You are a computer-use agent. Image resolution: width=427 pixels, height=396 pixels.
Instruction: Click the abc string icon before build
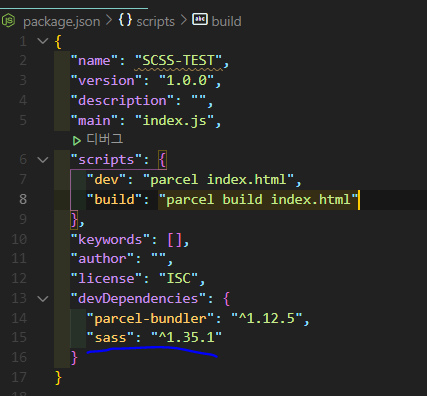click(200, 19)
